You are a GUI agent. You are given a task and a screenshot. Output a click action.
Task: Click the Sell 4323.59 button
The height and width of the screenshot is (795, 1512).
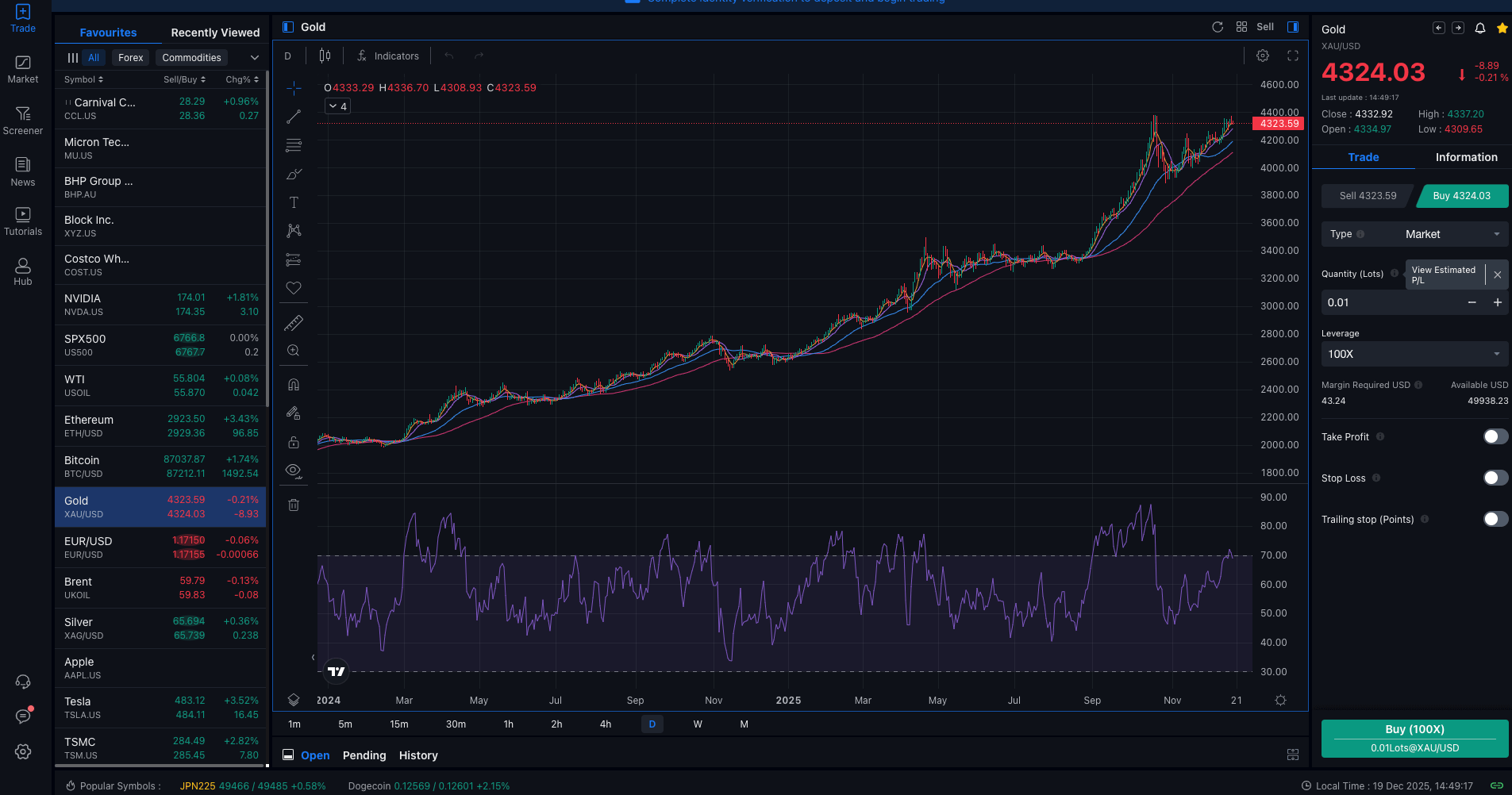pyautogui.click(x=1368, y=196)
